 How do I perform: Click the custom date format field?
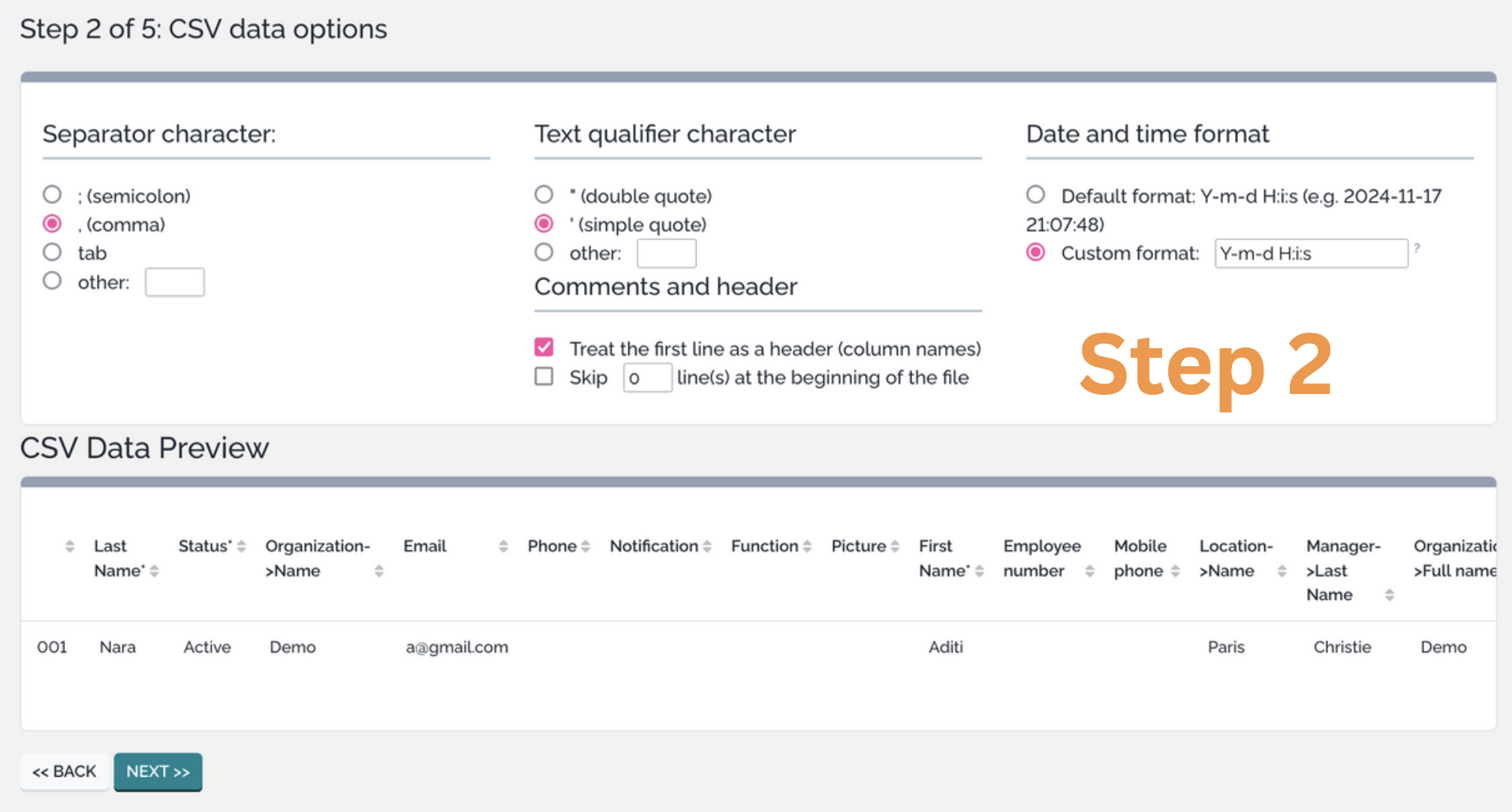1310,254
